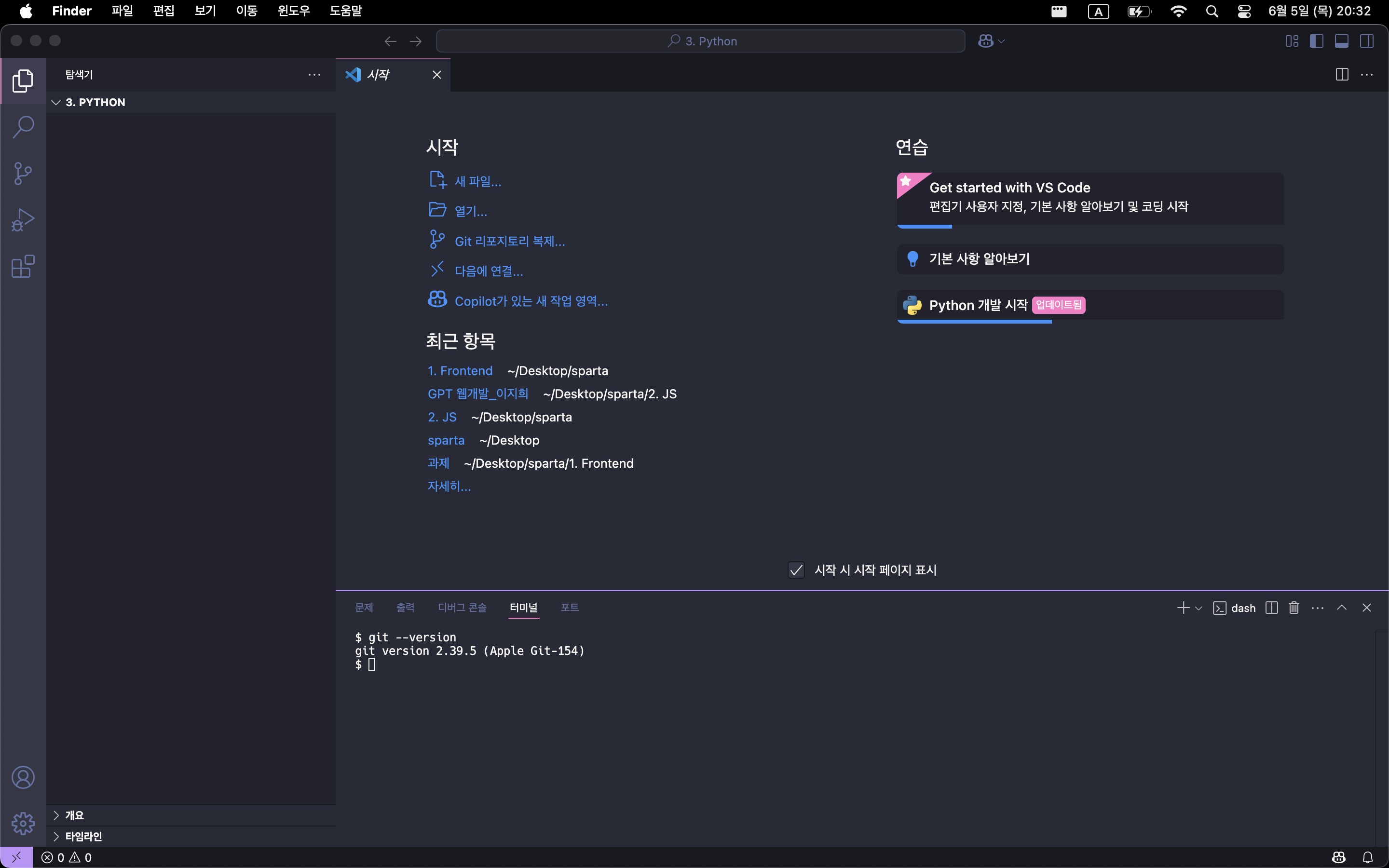Open the 보기 menu in menu bar

point(205,11)
